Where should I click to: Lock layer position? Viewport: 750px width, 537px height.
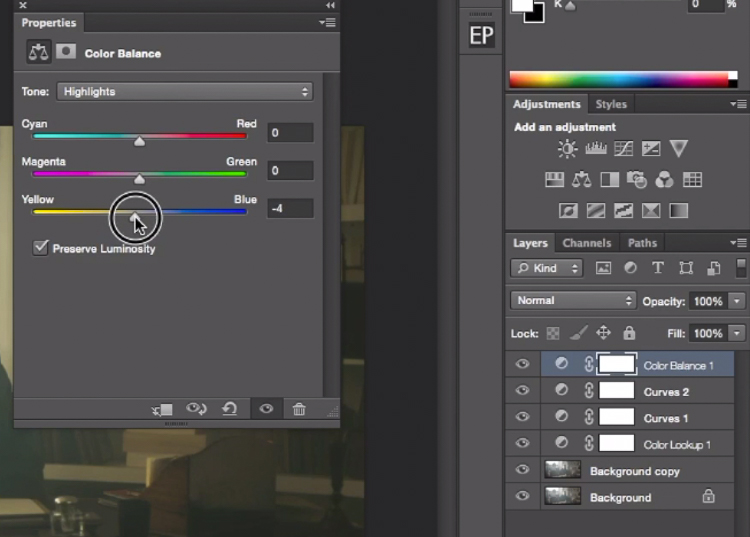pyautogui.click(x=604, y=332)
